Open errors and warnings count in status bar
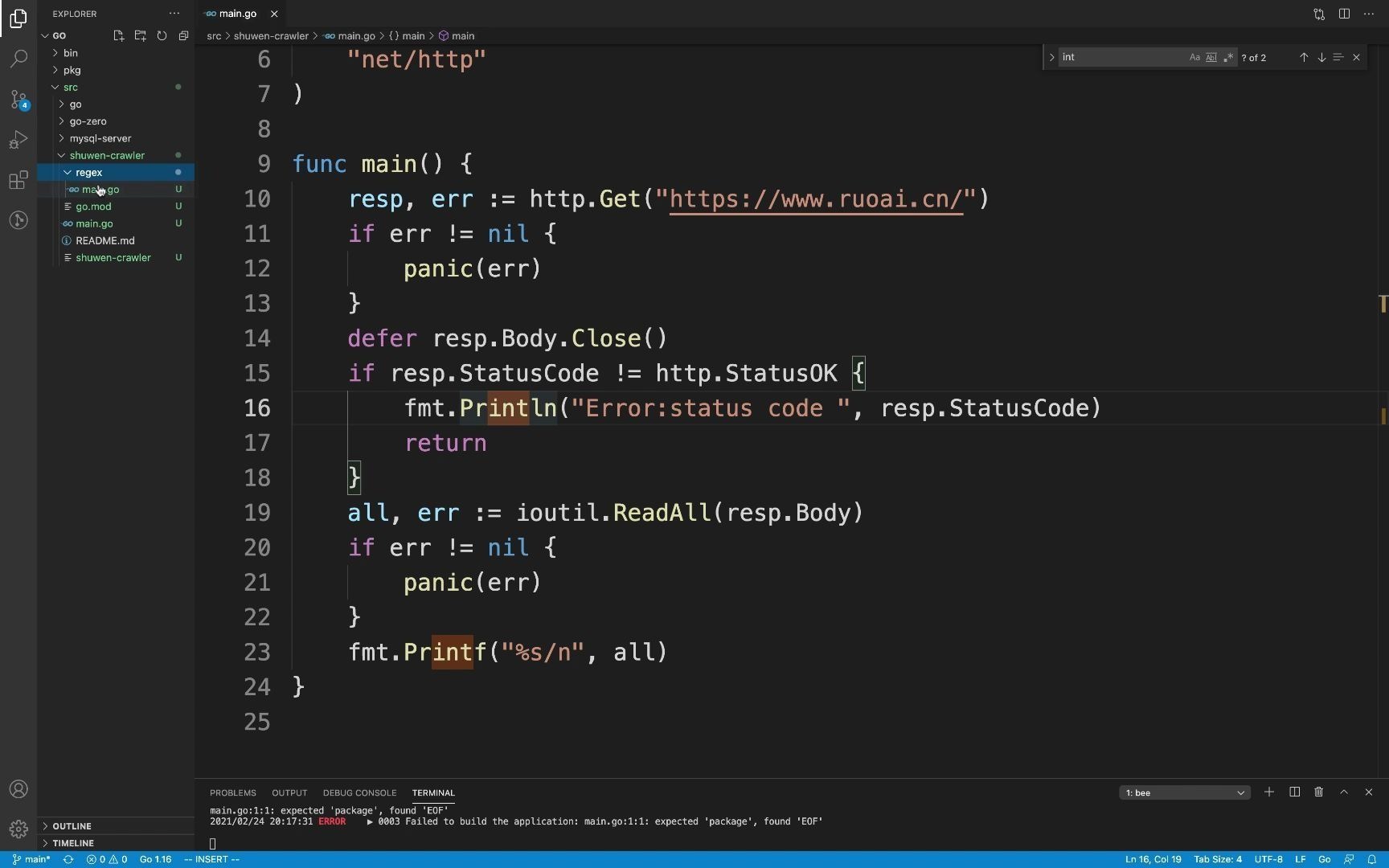Screen dimensions: 1389x868 [107, 859]
